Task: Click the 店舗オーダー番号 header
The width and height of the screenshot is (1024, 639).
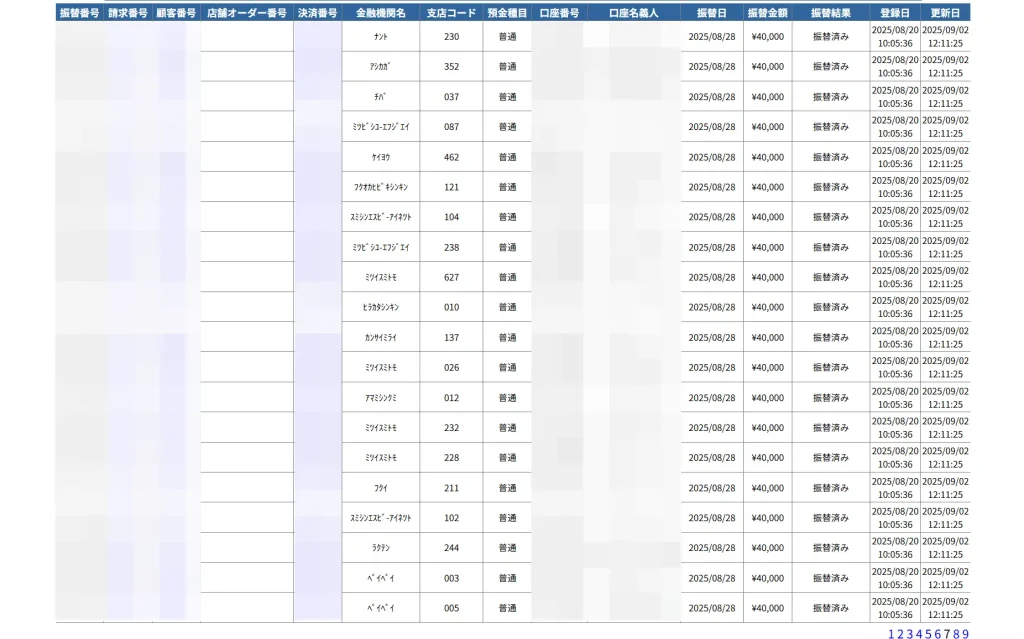Action: coord(247,13)
